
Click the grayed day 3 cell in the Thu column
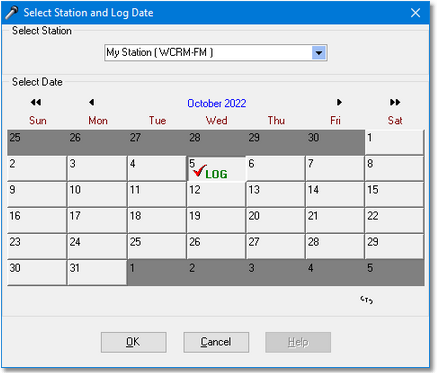pos(275,272)
